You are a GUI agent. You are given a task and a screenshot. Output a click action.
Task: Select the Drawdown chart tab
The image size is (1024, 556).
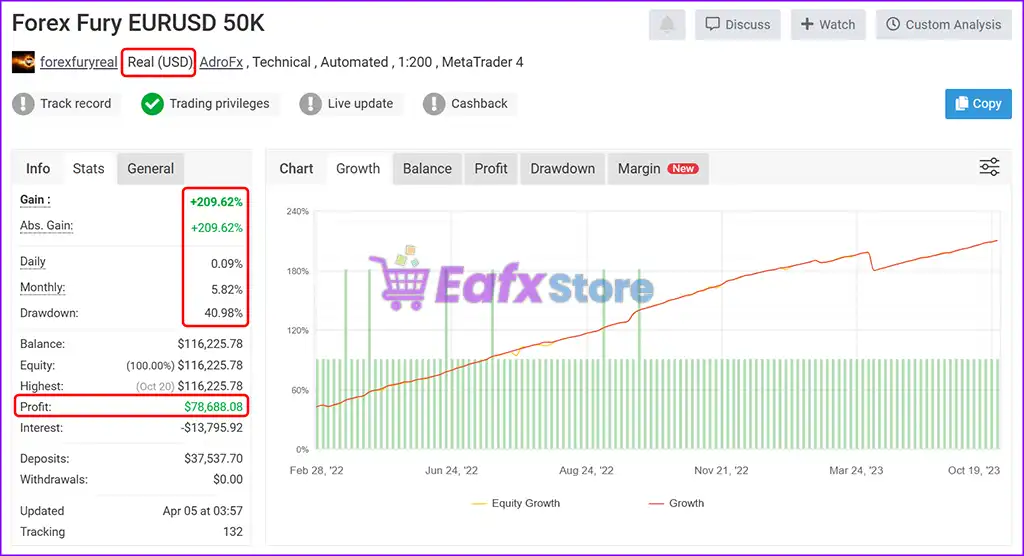[x=562, y=168]
